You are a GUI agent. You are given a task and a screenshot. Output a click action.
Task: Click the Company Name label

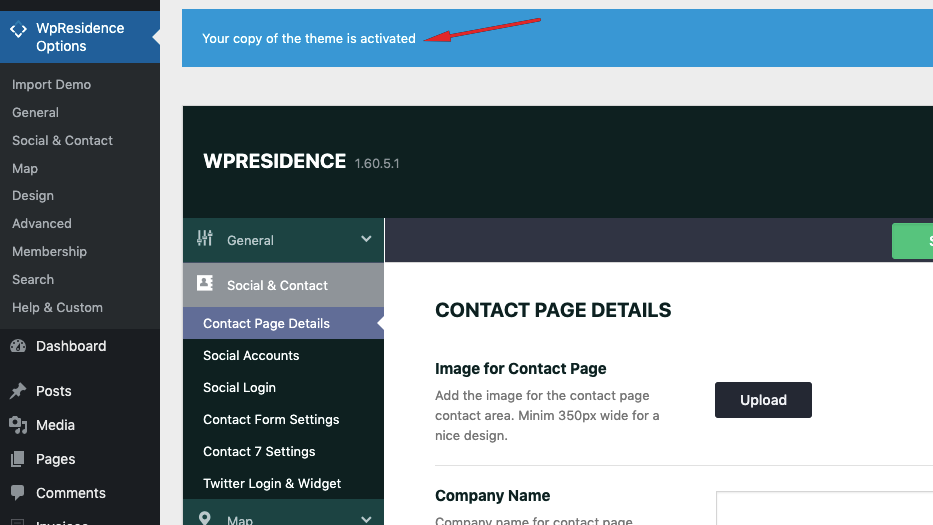pos(492,495)
